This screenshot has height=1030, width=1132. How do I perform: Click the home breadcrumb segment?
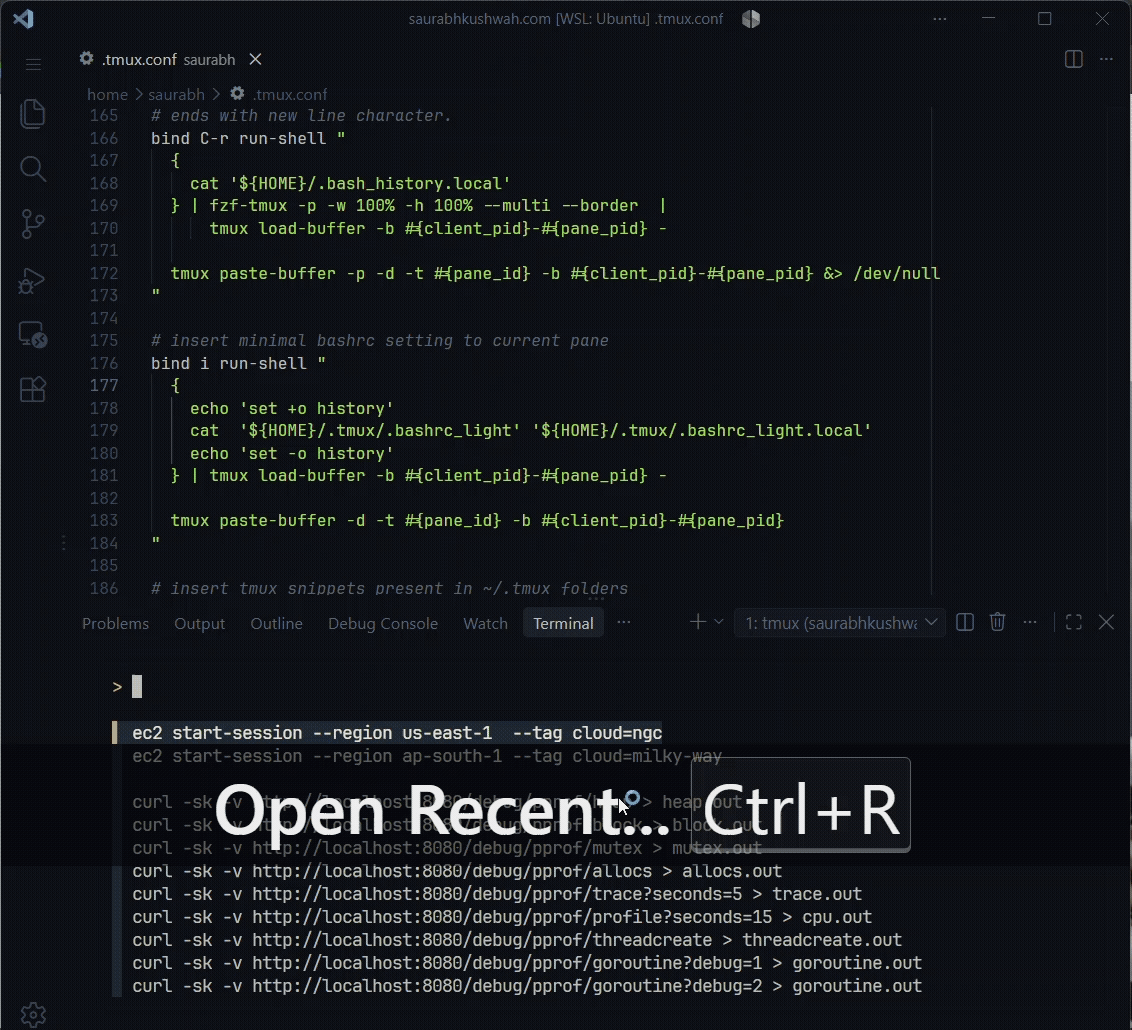[107, 95]
